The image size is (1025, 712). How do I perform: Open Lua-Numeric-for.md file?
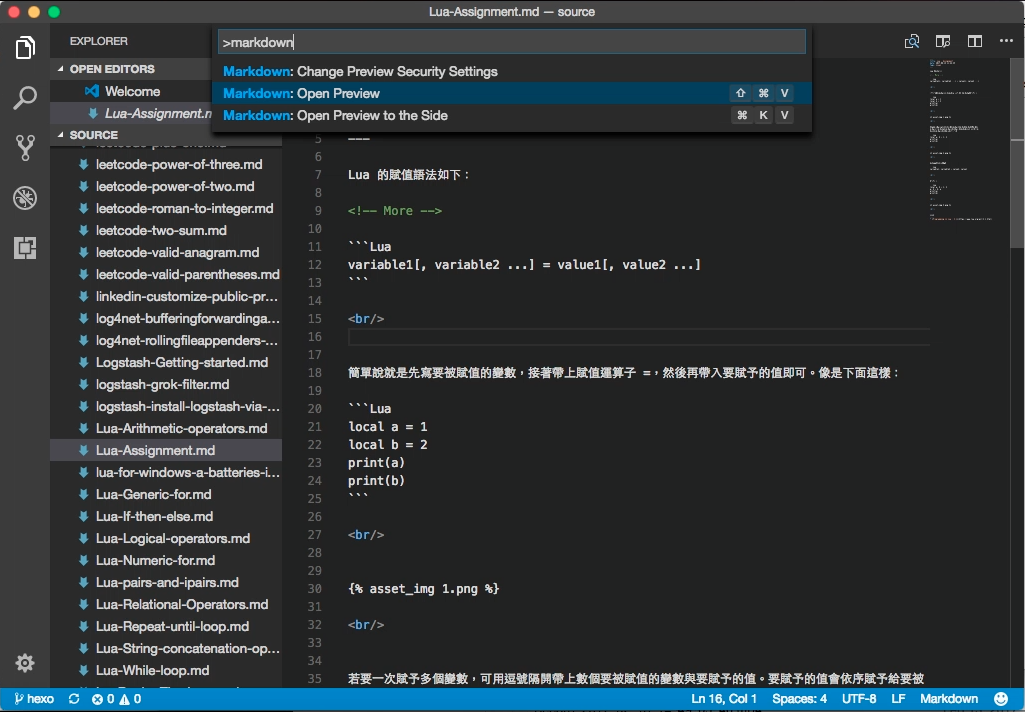[x=166, y=560]
